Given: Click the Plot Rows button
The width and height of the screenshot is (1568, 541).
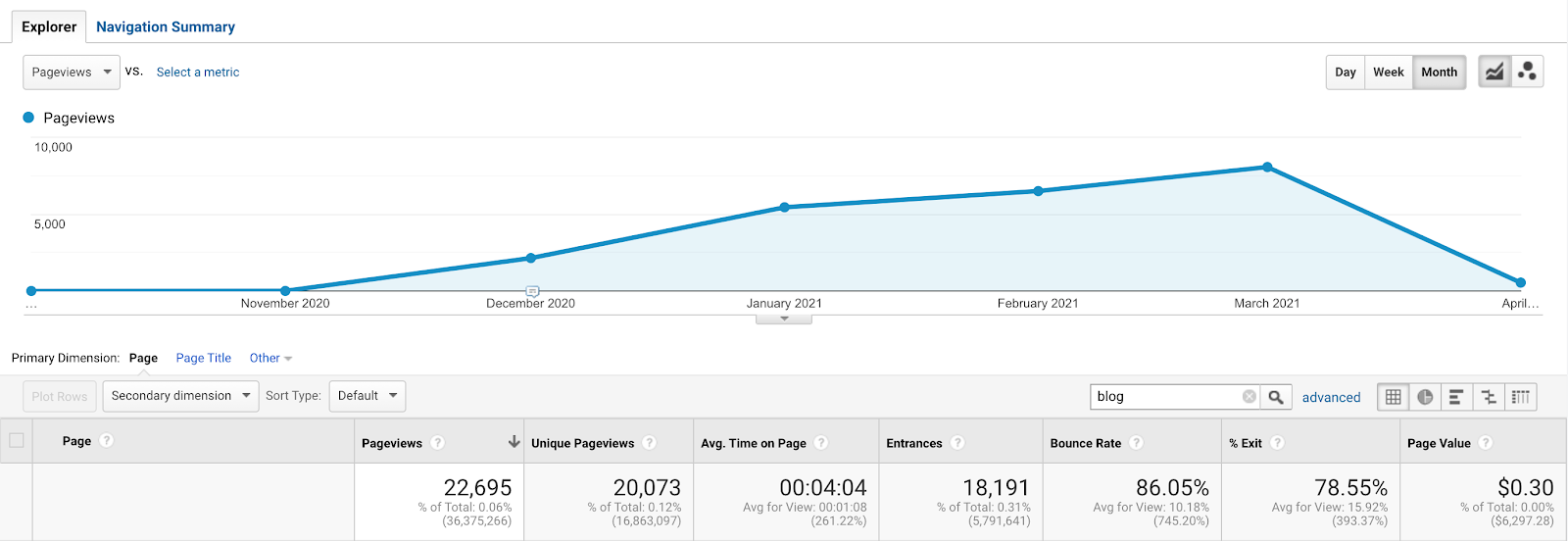Looking at the screenshot, I should click(60, 396).
